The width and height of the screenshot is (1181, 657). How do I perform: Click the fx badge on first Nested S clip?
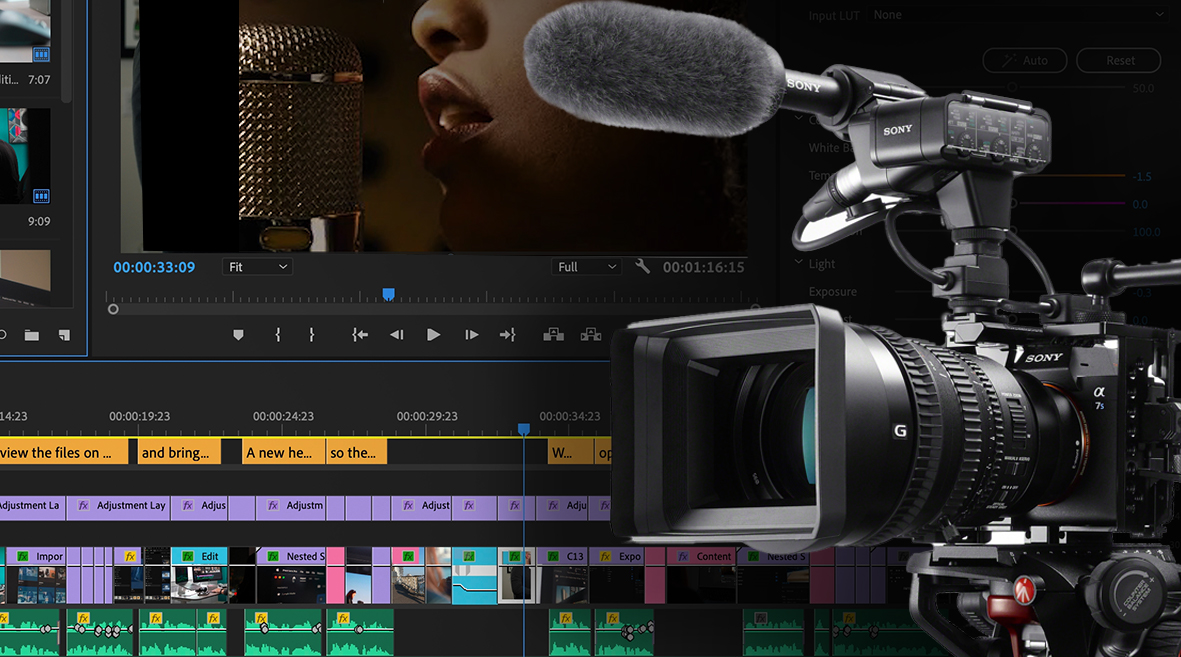[x=273, y=556]
